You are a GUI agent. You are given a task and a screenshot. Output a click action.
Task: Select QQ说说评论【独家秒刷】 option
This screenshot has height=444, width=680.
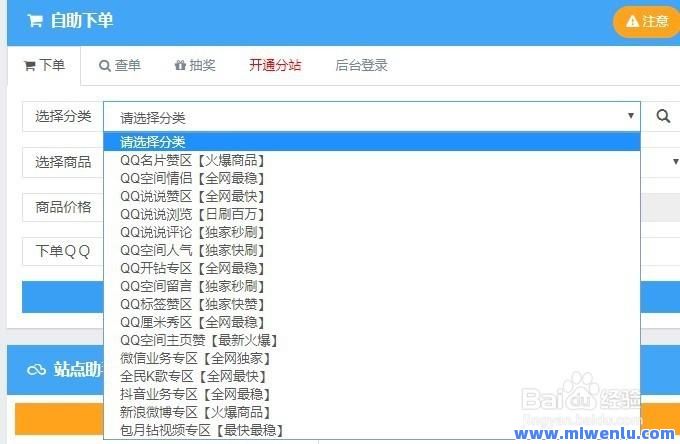pyautogui.click(x=372, y=232)
